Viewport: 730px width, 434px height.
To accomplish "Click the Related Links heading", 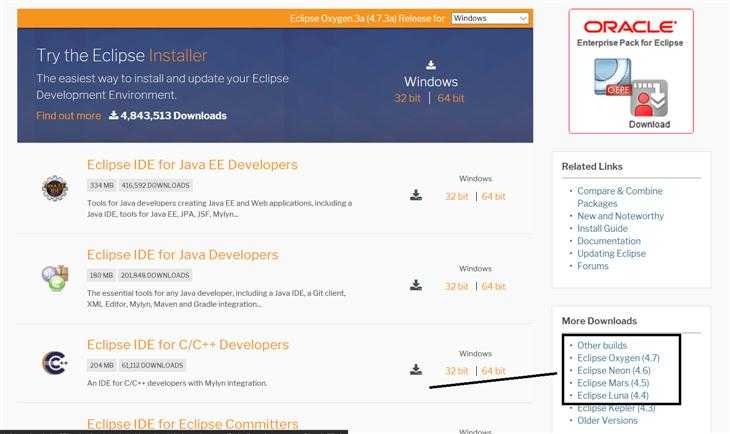I will (x=592, y=166).
